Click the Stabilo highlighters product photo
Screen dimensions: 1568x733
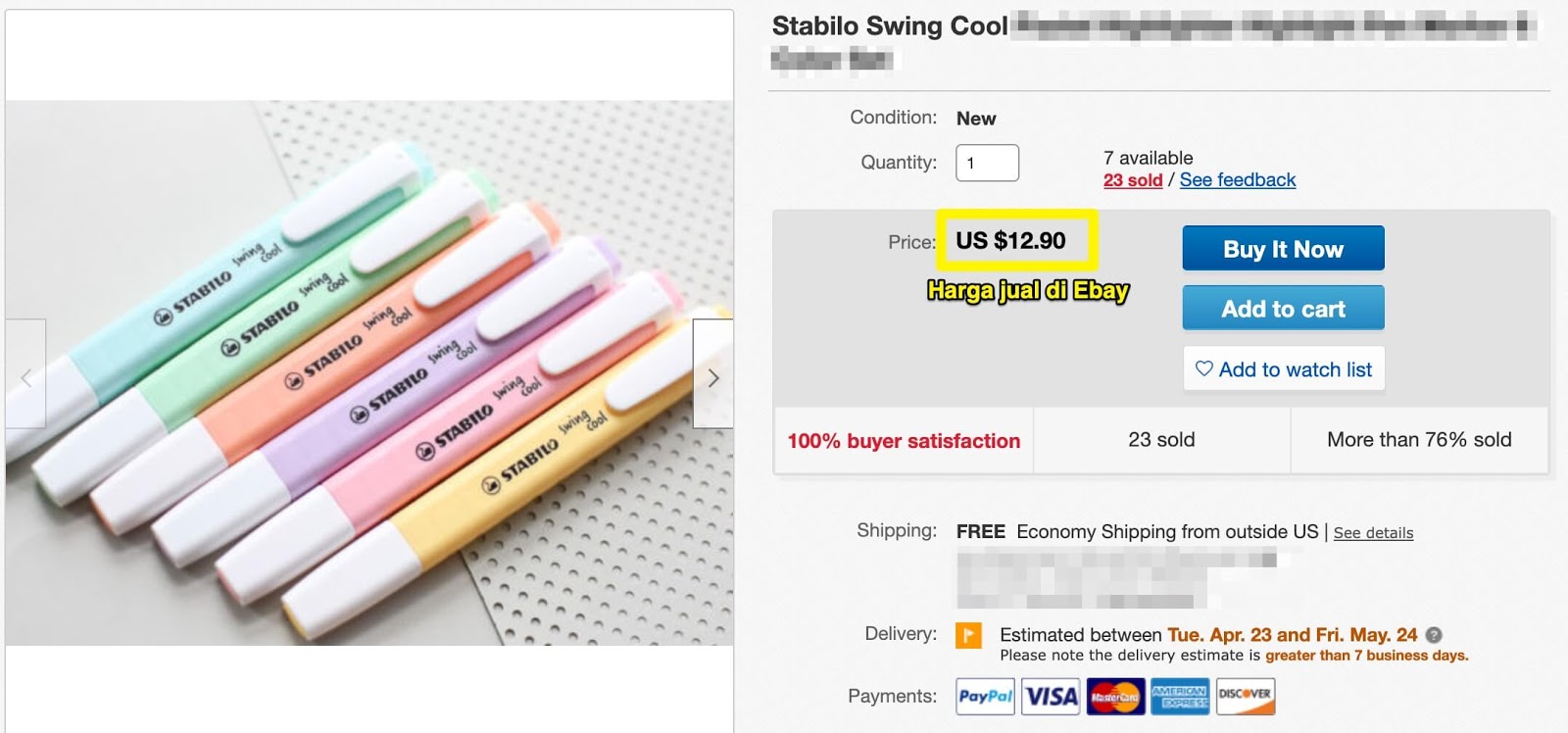369,372
